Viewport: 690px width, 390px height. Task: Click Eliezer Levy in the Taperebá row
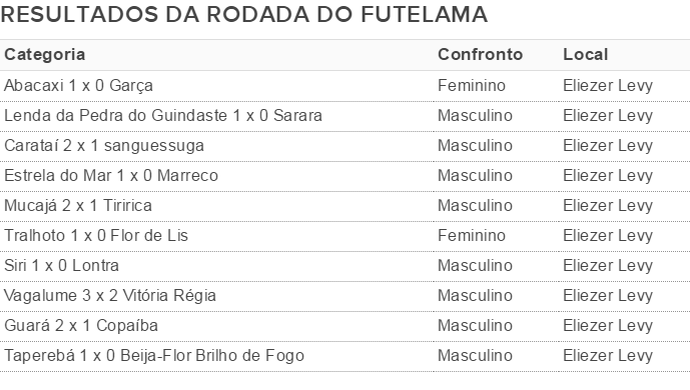click(608, 356)
